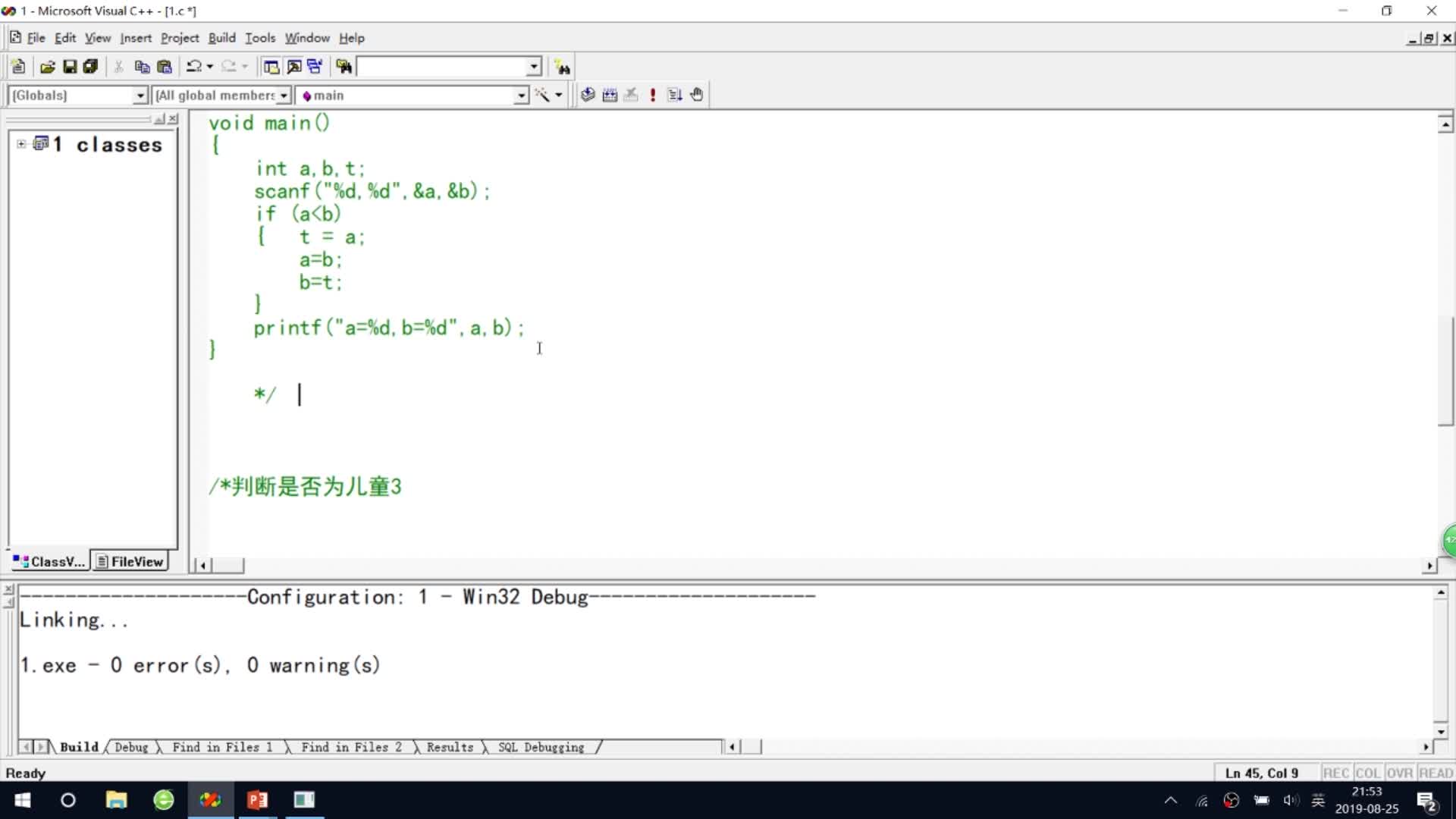This screenshot has width=1456, height=819.
Task: Open File Explorer from the taskbar
Action: (x=115, y=800)
